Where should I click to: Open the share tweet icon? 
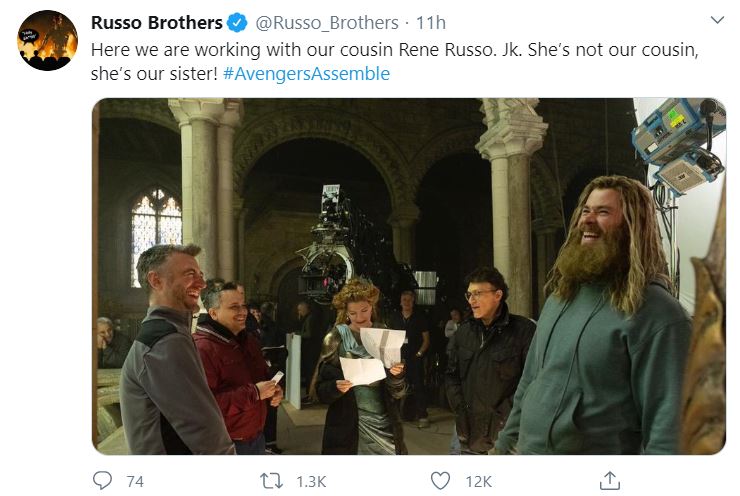(608, 481)
